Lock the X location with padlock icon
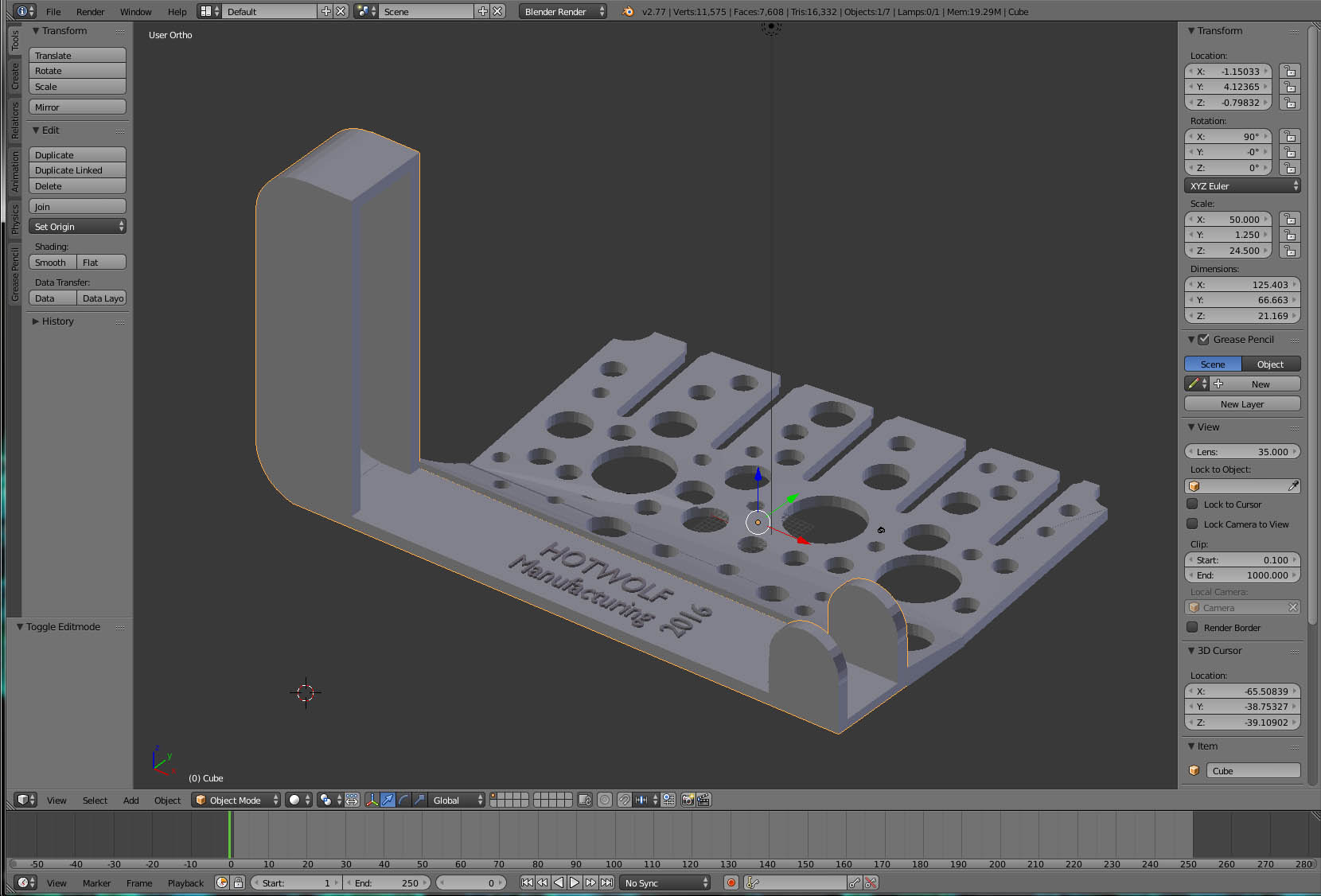This screenshot has height=896, width=1321. (x=1289, y=72)
